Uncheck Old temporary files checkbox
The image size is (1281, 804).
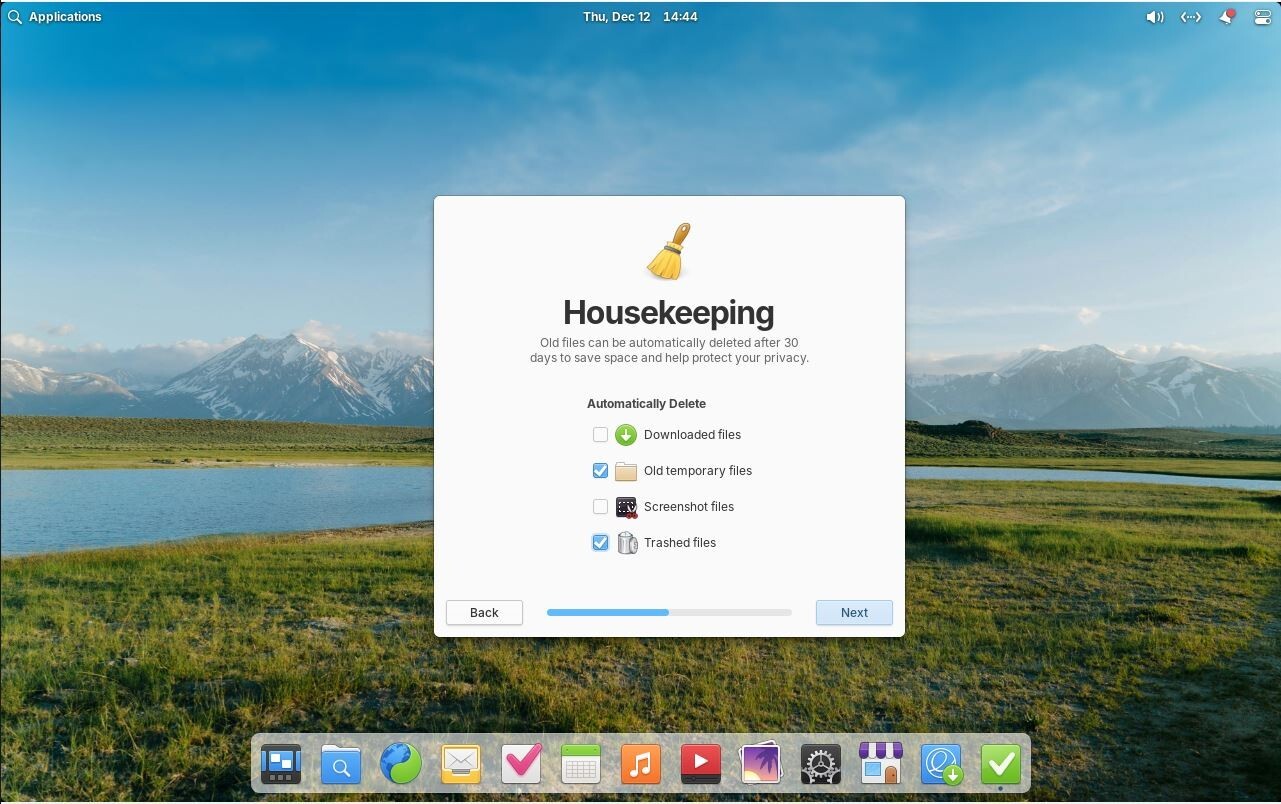[600, 471]
